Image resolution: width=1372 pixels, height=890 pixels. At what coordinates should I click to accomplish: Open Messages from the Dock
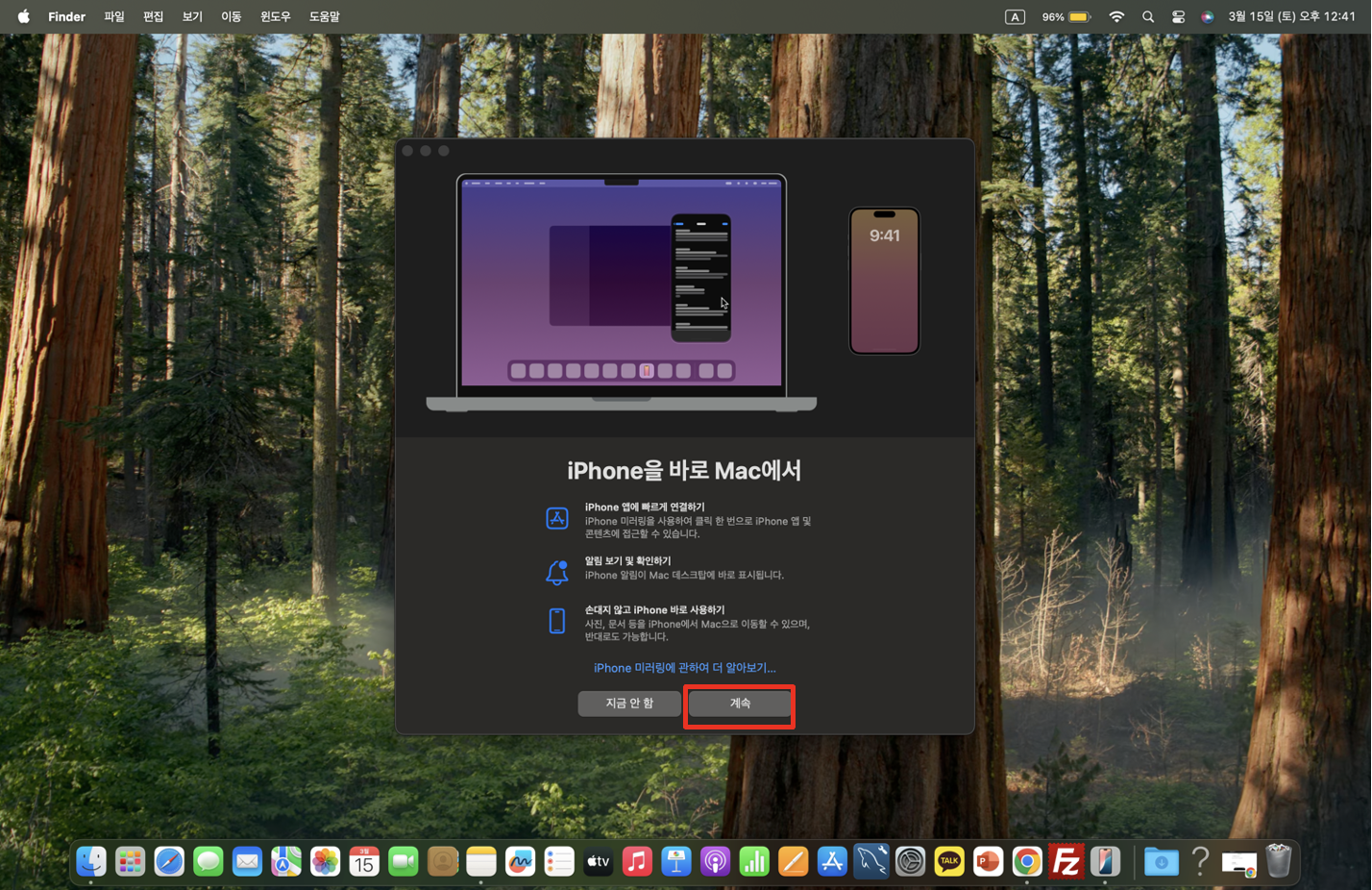pyautogui.click(x=208, y=862)
